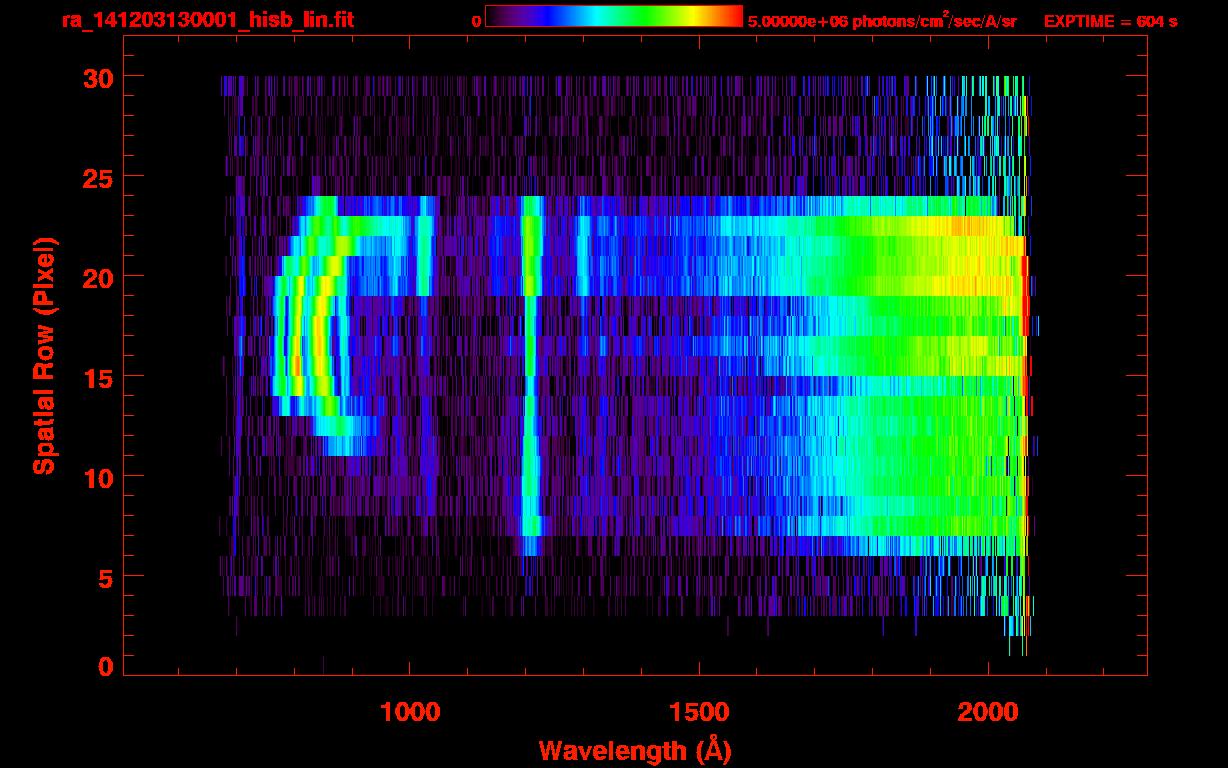The image size is (1228, 768).
Task: Click the rainbow color scale bar
Action: [x=614, y=16]
